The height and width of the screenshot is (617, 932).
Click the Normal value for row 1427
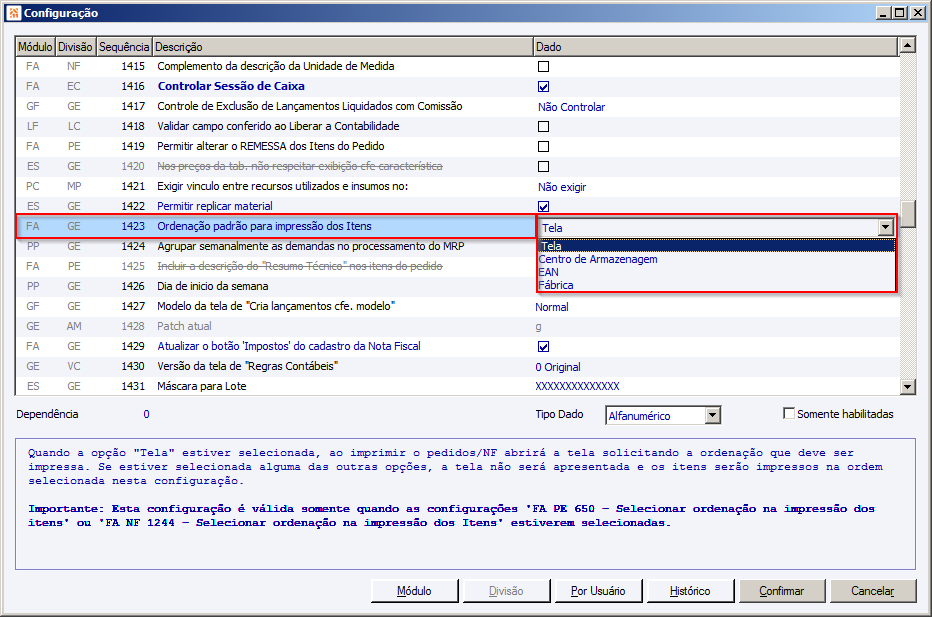tap(552, 307)
